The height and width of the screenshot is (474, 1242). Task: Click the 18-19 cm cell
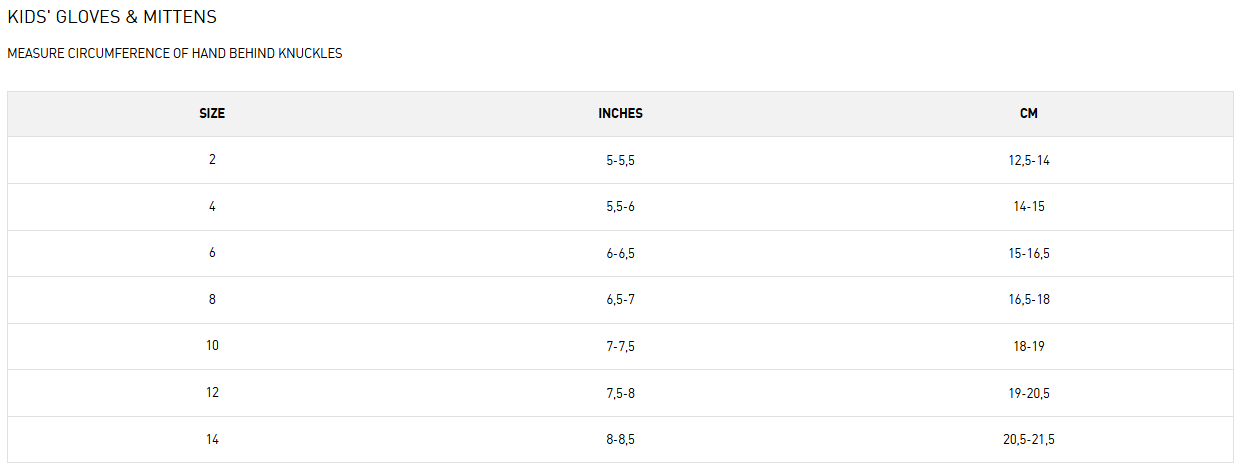(1029, 346)
